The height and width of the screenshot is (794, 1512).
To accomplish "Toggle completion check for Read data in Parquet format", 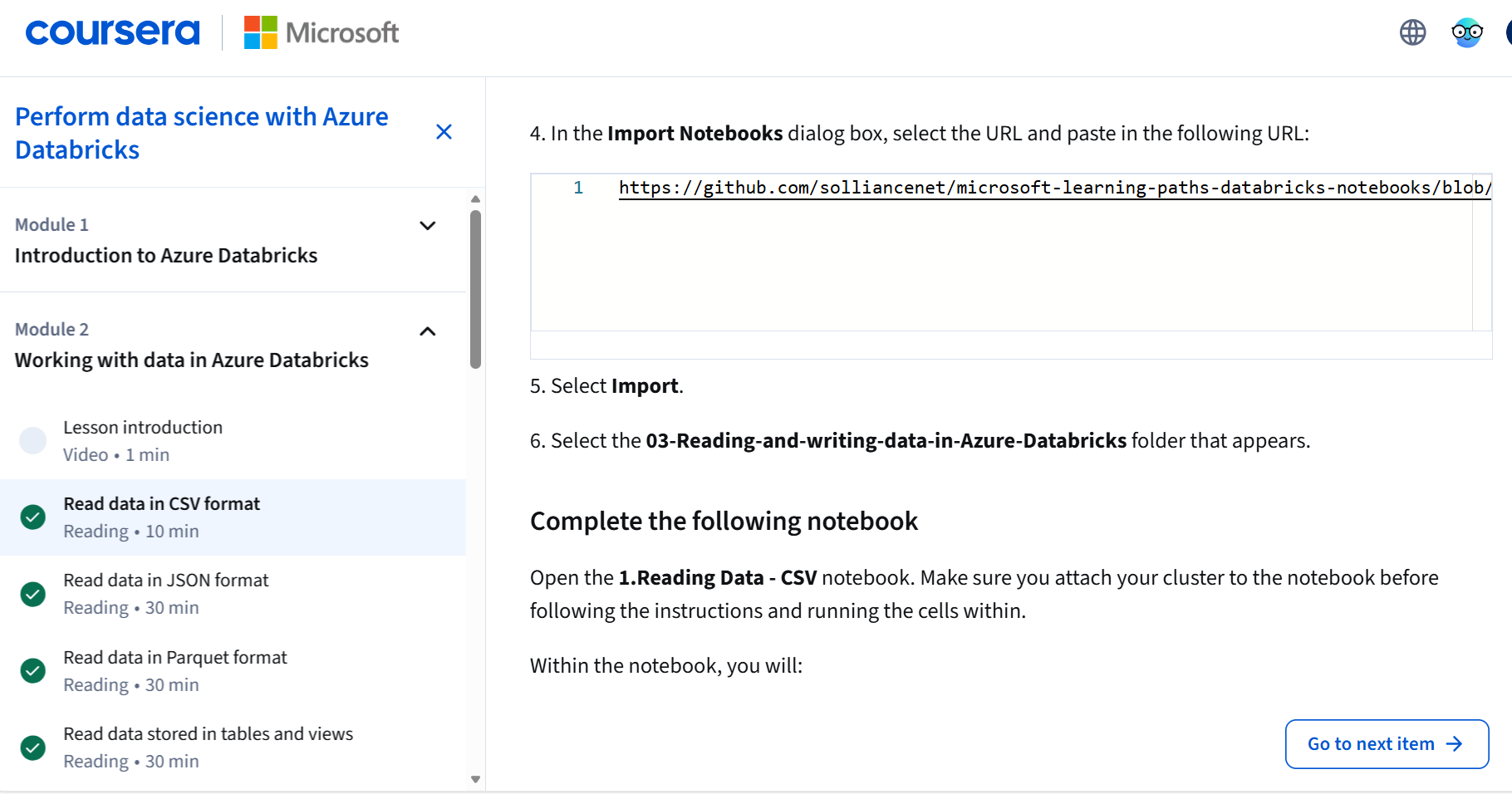I will [32, 670].
